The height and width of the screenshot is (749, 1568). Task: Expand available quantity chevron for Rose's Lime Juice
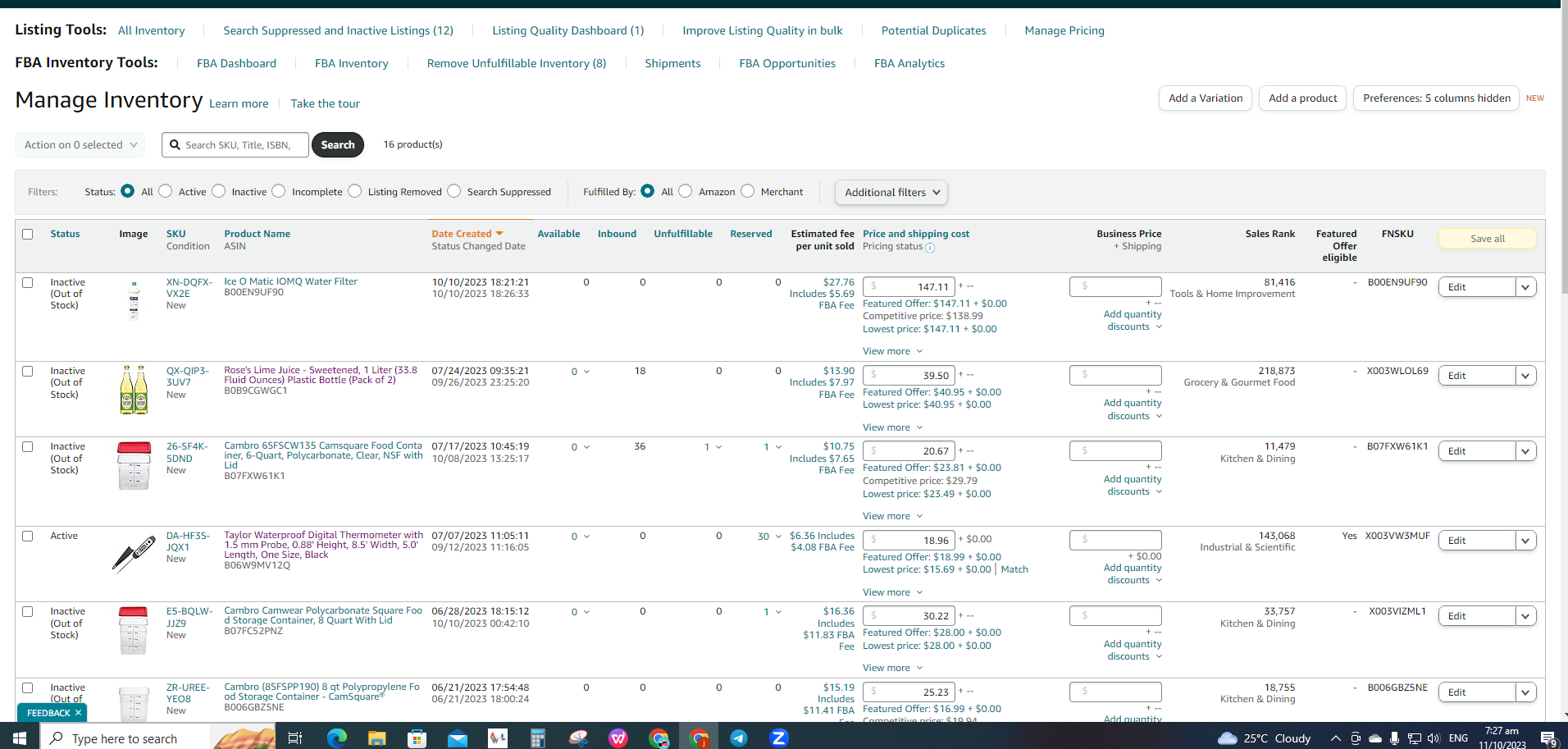[x=586, y=372]
